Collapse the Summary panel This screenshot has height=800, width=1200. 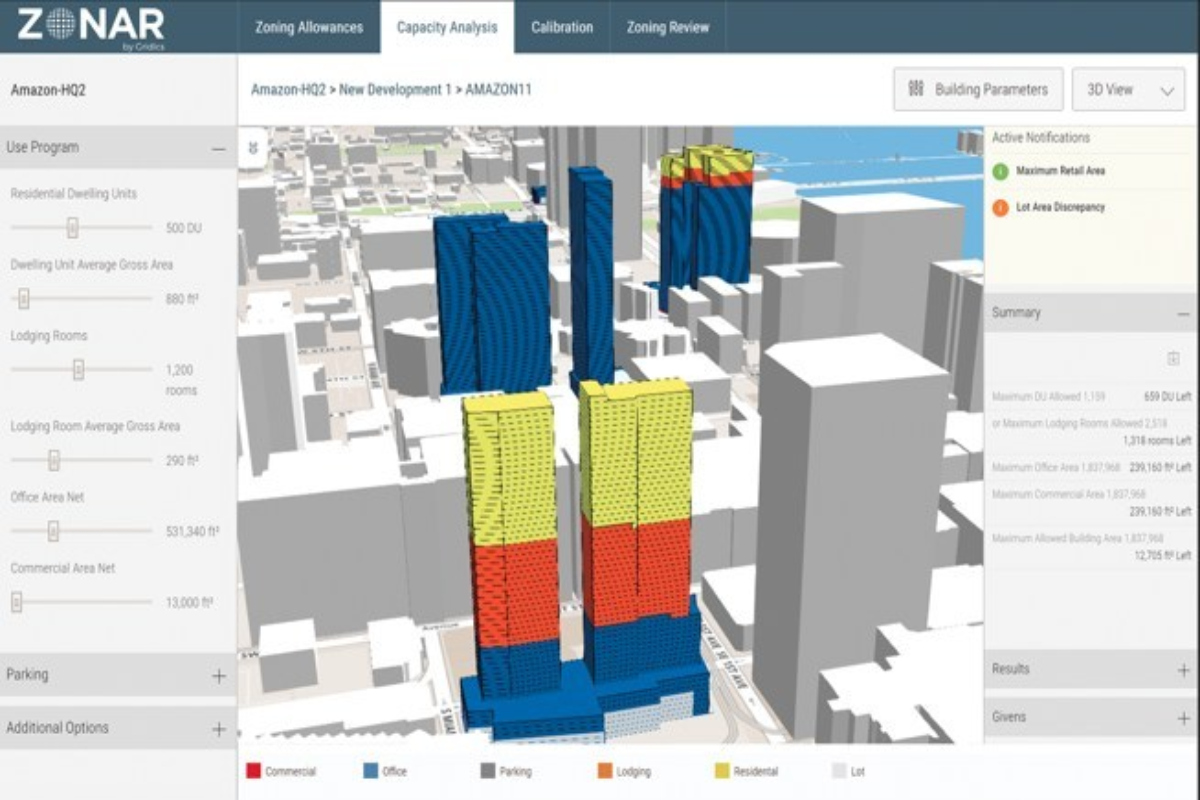1184,313
